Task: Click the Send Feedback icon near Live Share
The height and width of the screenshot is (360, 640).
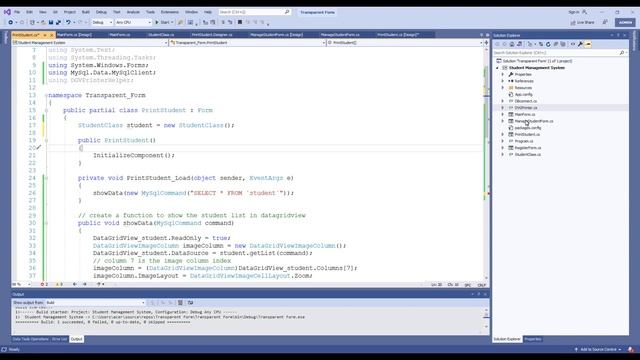Action: (x=605, y=22)
